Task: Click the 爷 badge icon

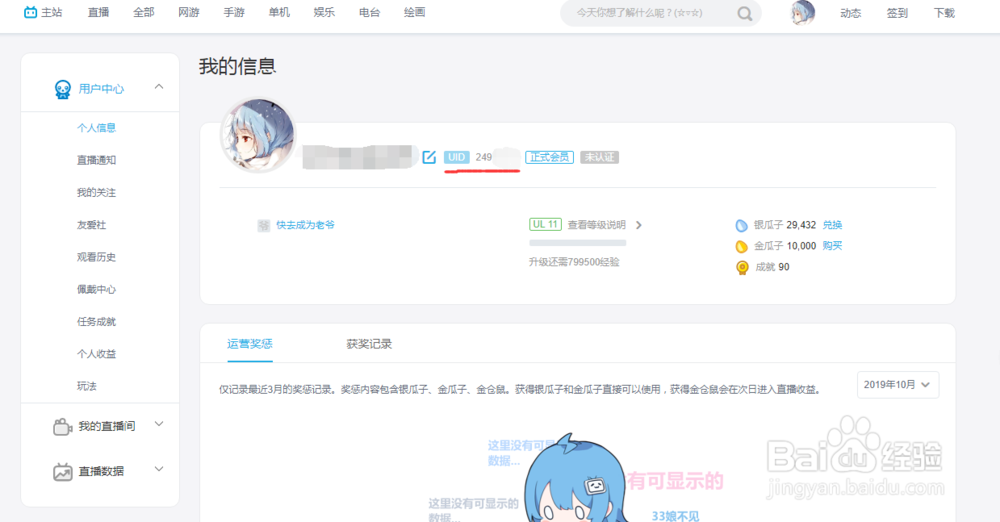Action: (x=263, y=225)
